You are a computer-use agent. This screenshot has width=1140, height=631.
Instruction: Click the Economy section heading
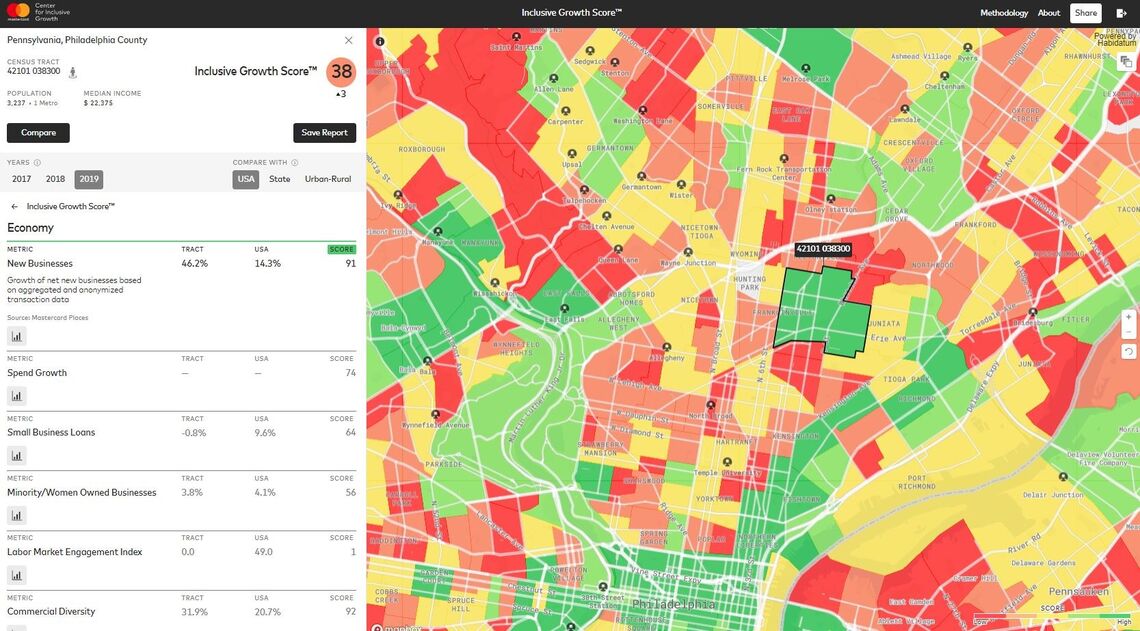click(x=31, y=228)
